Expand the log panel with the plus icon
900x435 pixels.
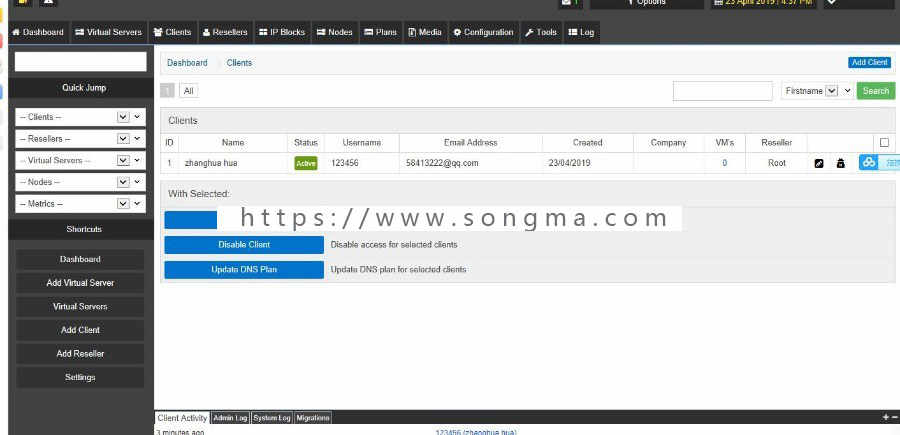click(886, 418)
